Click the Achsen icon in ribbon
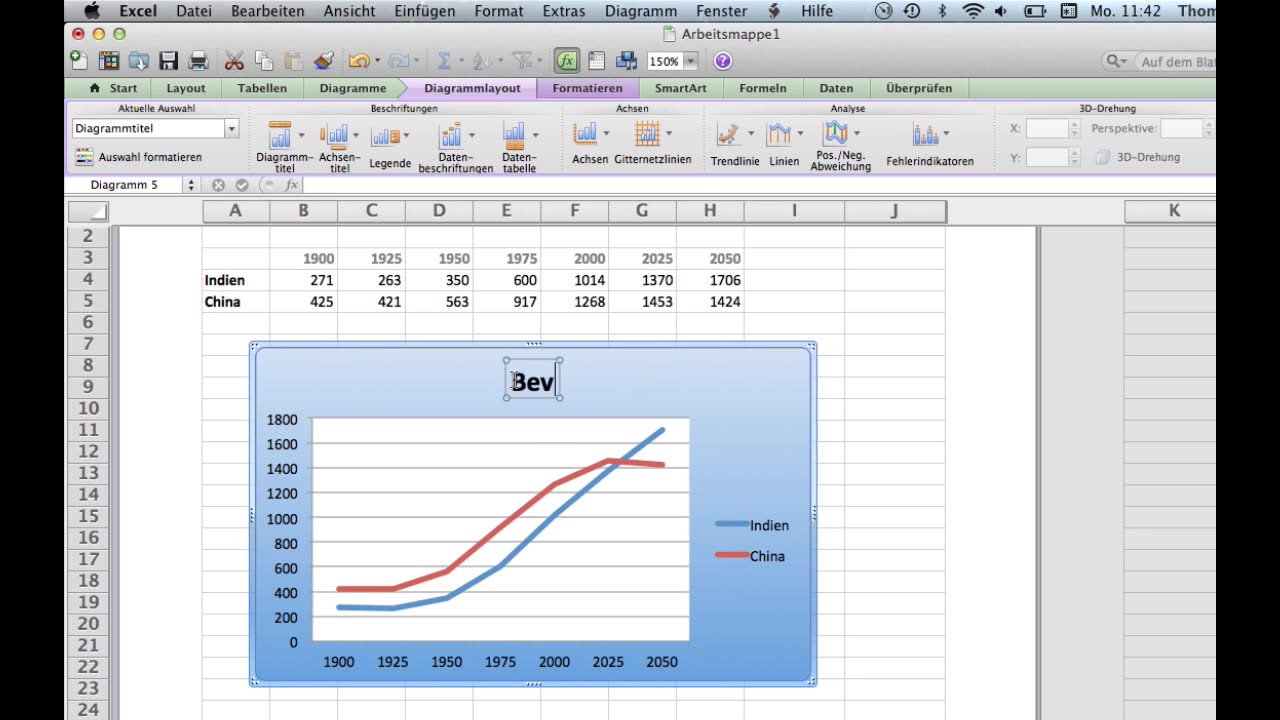This screenshot has width=1280, height=720. point(585,133)
